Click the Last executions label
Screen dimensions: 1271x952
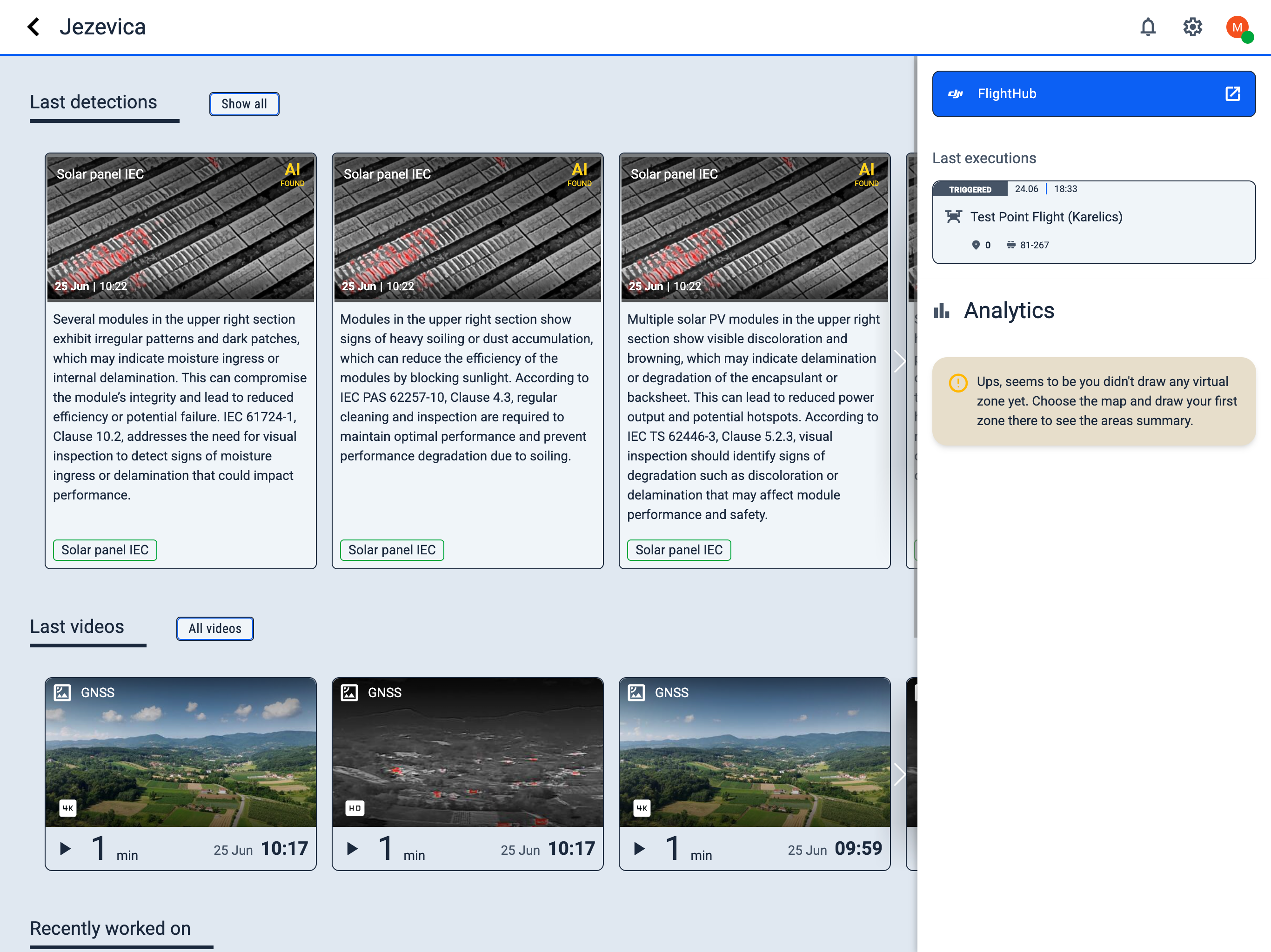point(983,158)
